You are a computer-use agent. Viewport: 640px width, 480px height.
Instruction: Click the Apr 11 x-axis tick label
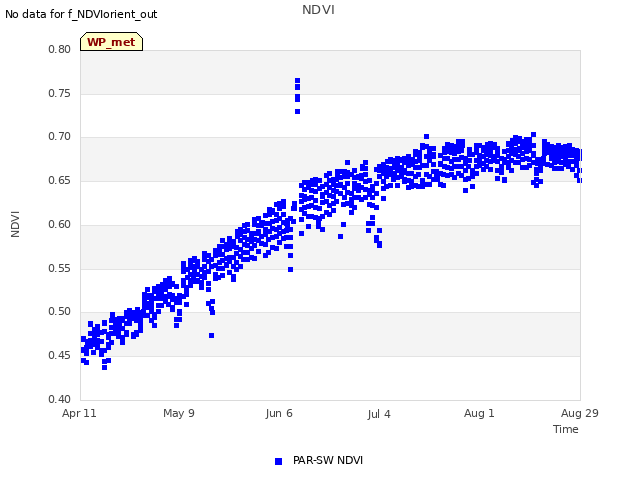[x=79, y=413]
